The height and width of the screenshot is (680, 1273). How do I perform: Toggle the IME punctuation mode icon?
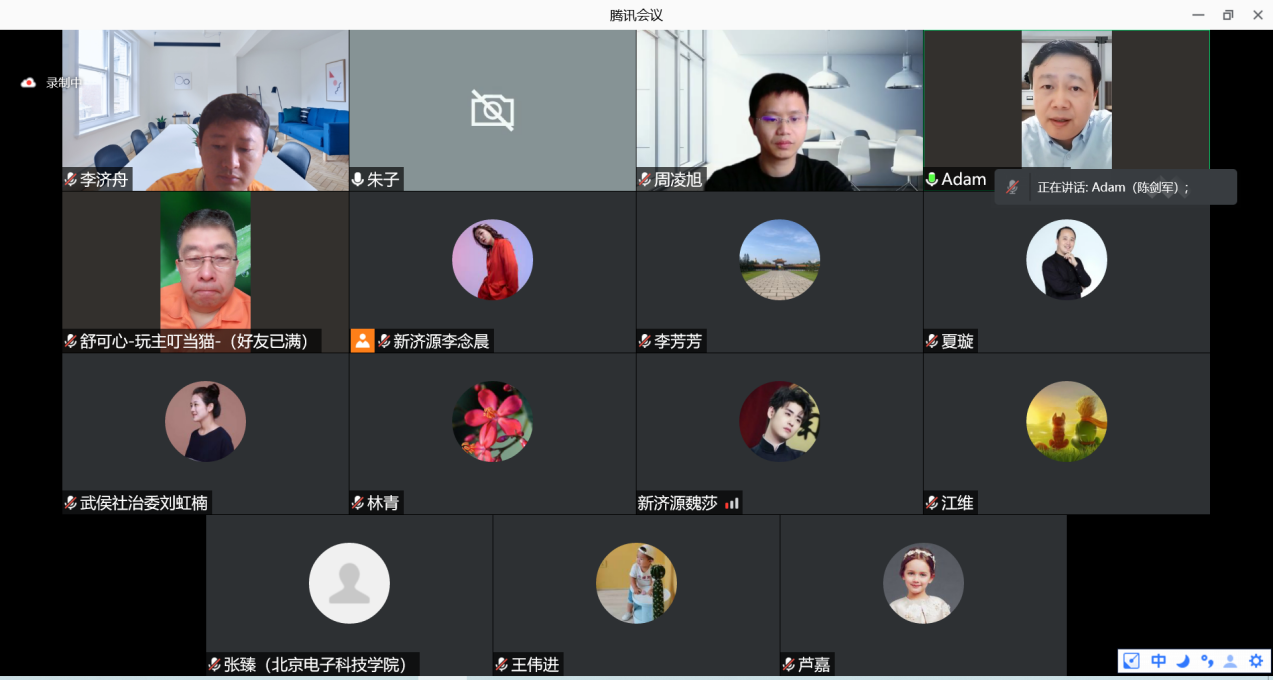(x=1207, y=661)
